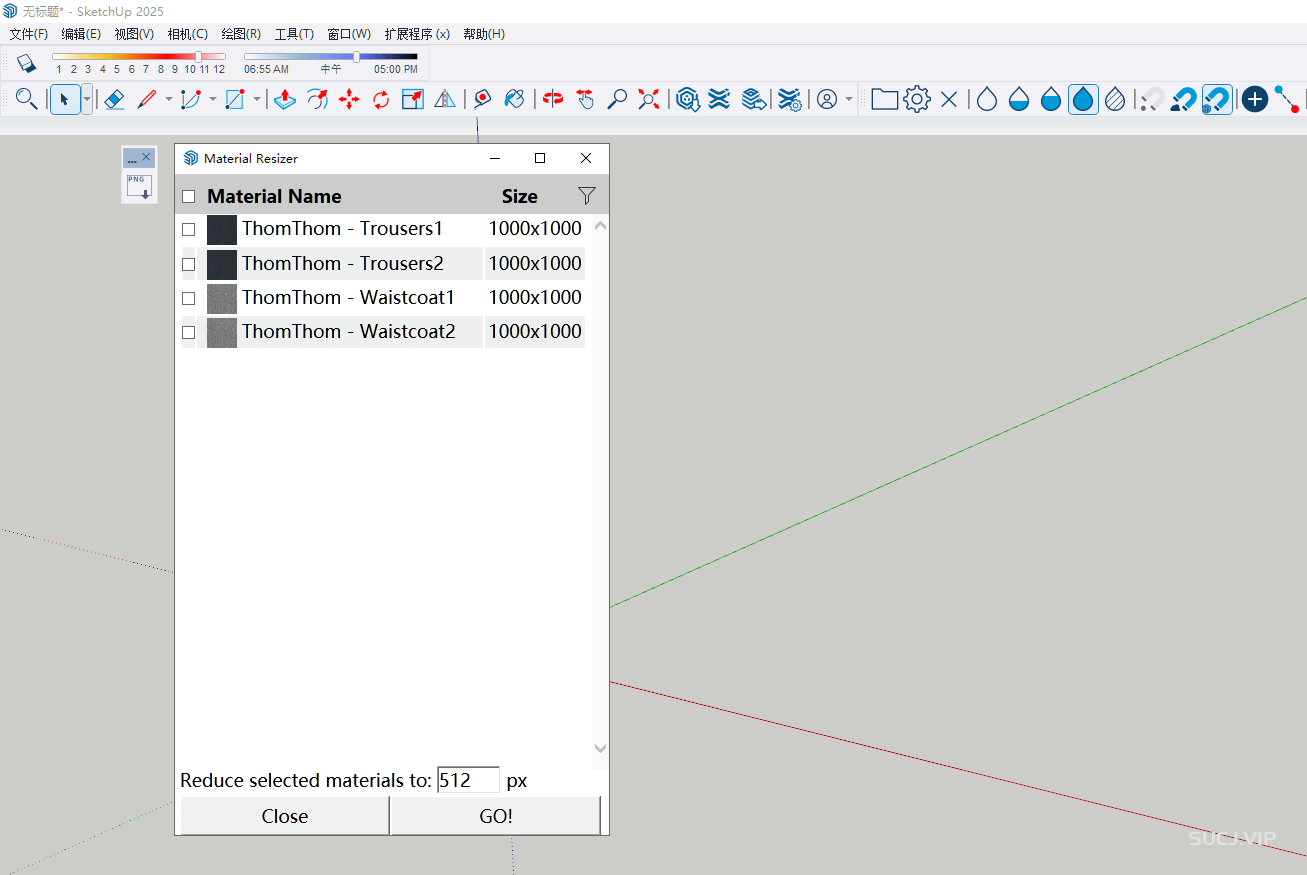Open the search tool magnifier
Image resolution: width=1307 pixels, height=875 pixels.
point(27,99)
